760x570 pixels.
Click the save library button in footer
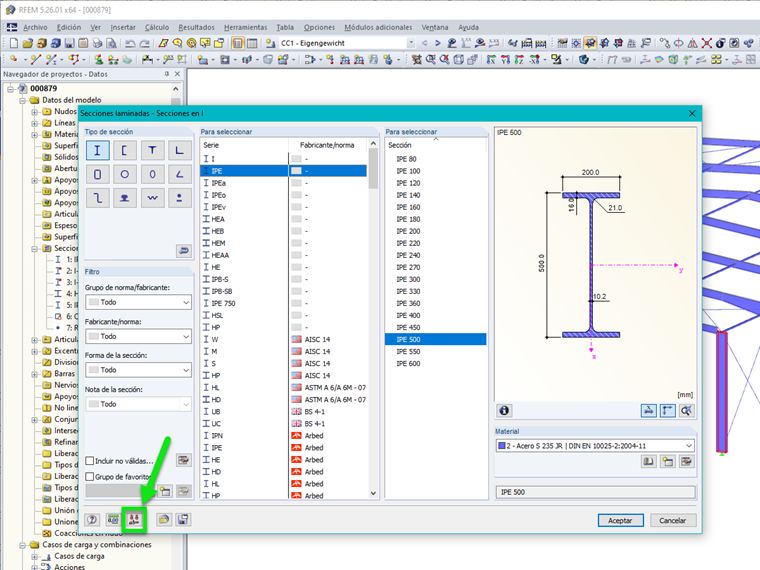pyautogui.click(x=183, y=520)
